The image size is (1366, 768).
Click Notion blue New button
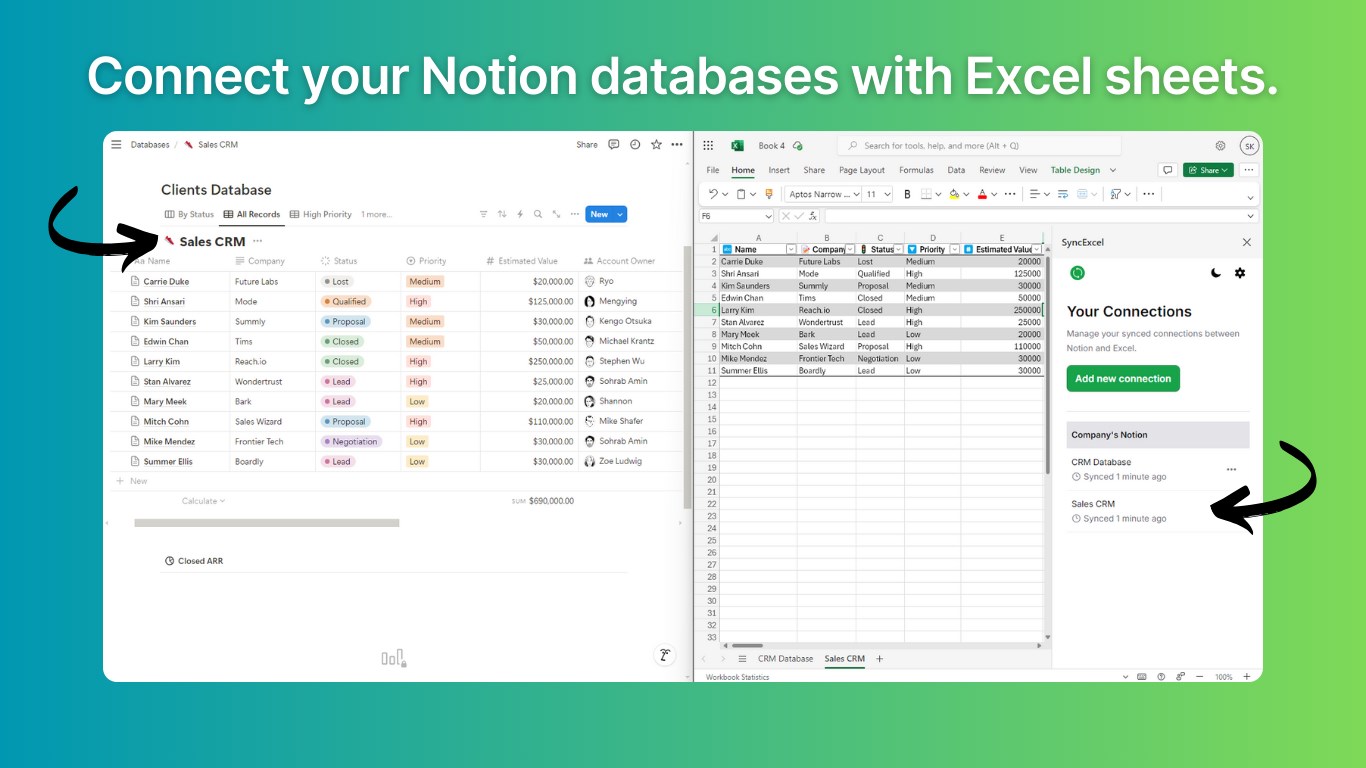[x=598, y=214]
